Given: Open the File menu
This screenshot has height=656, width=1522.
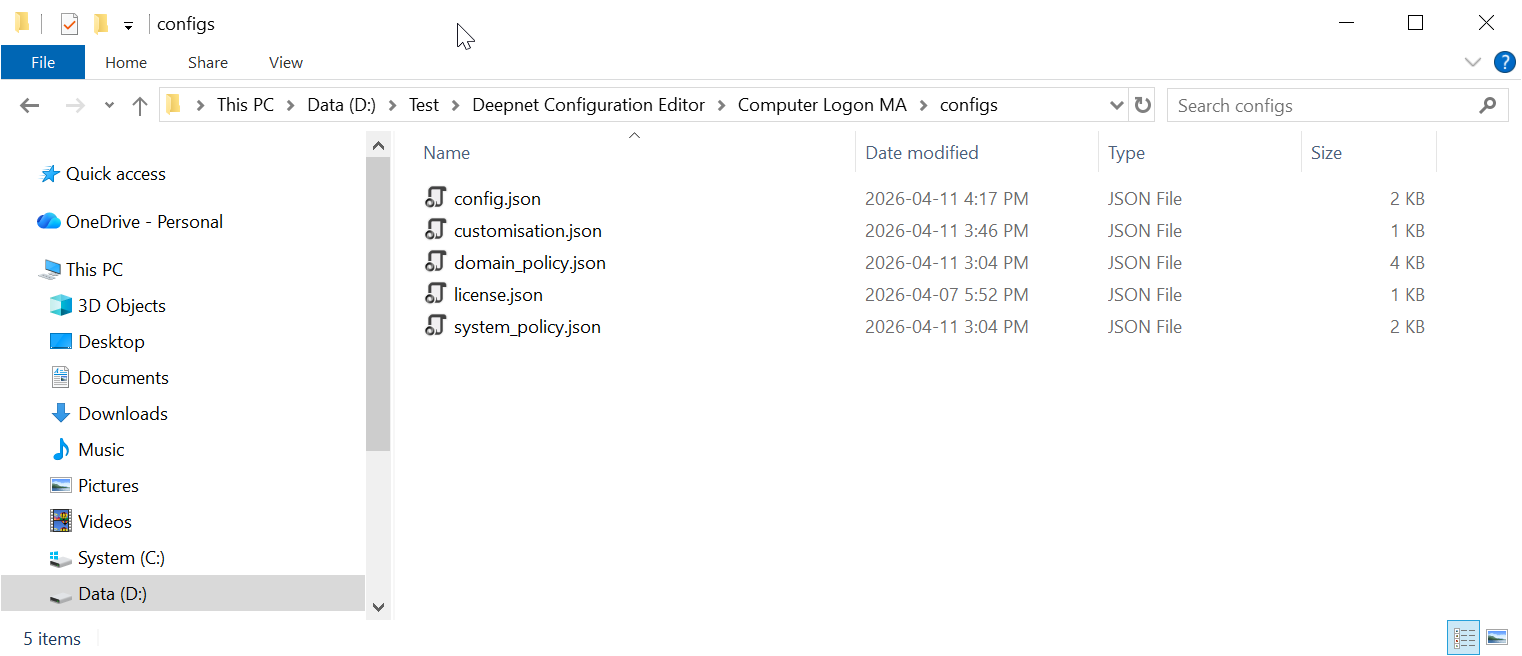Looking at the screenshot, I should [x=43, y=62].
